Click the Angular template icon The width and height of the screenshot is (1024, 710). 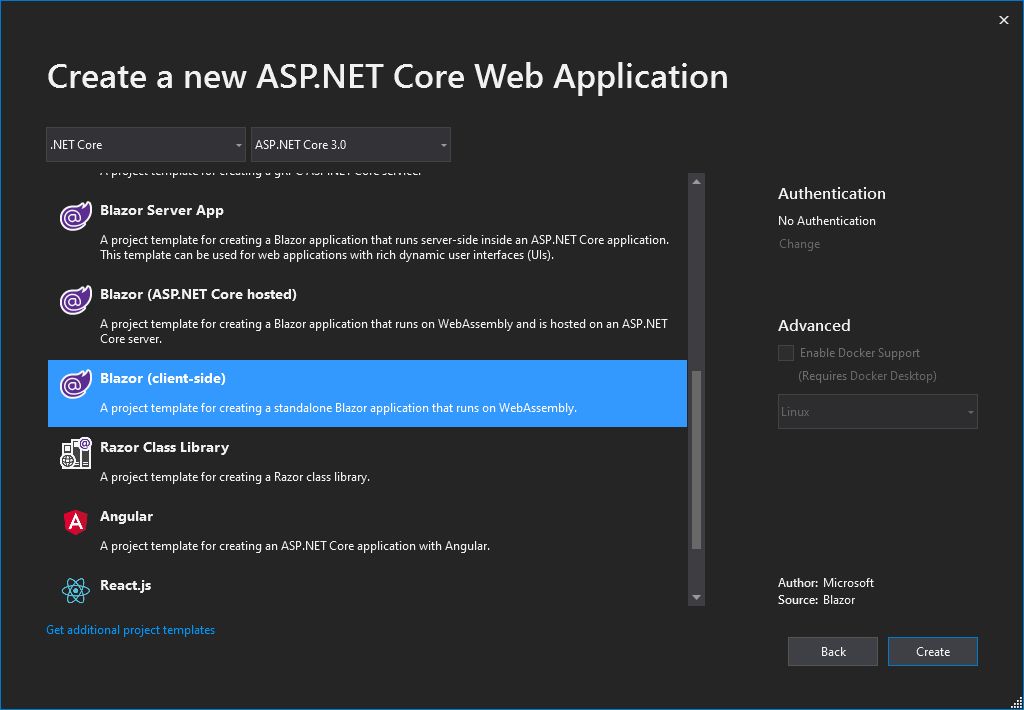pyautogui.click(x=76, y=522)
